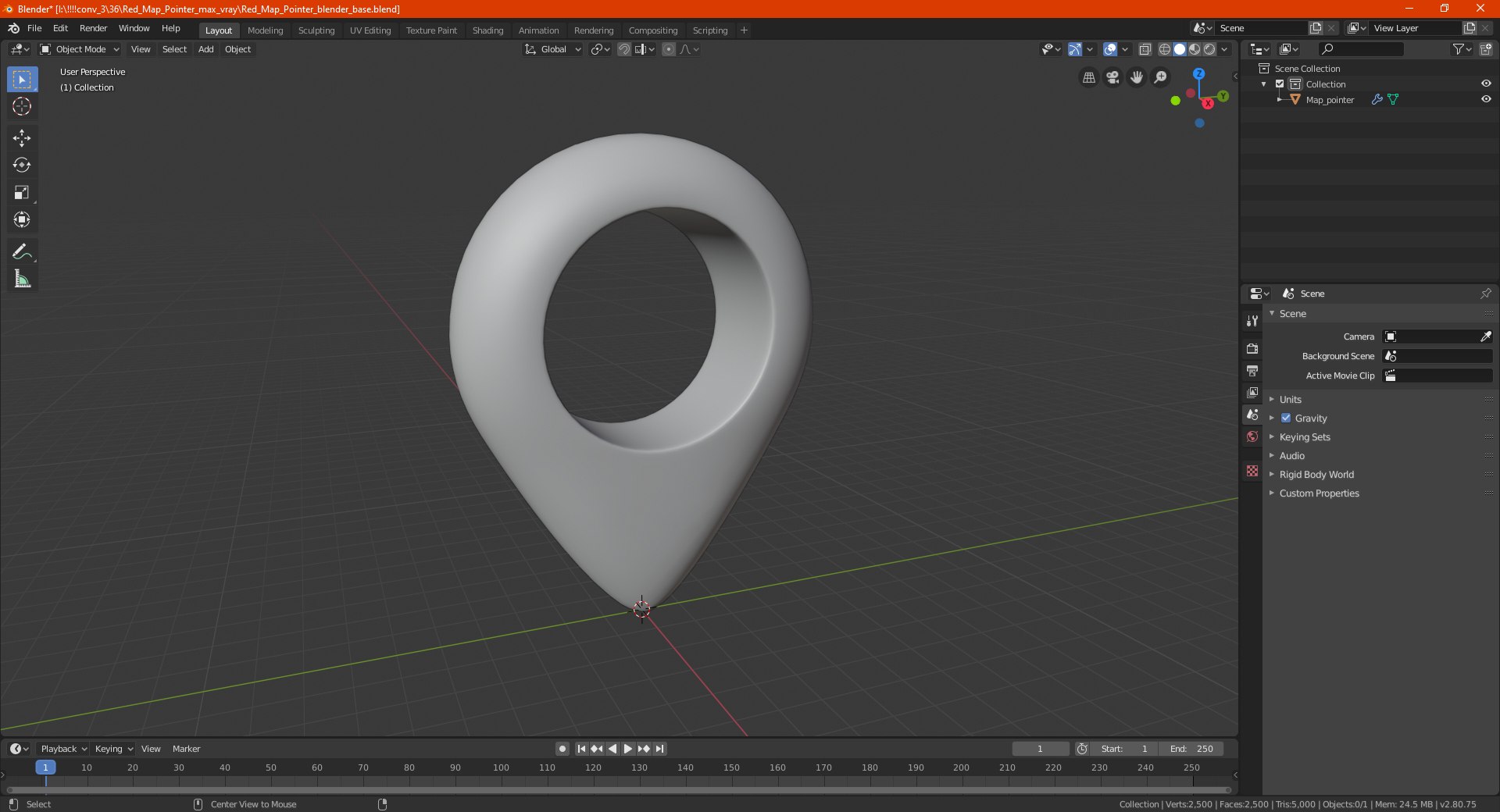Click the zoom view magnifier icon
This screenshot has height=812, width=1500.
(x=1161, y=77)
